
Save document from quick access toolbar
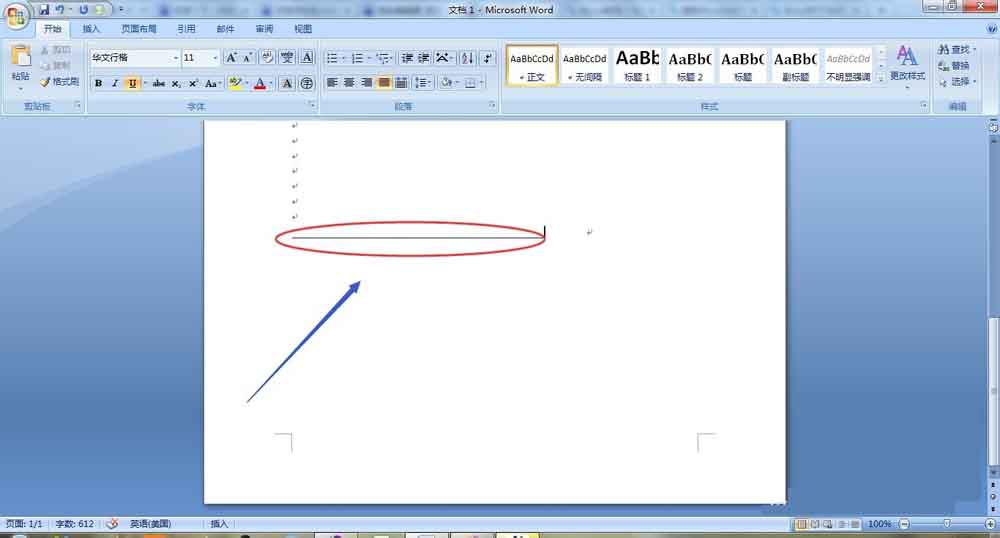click(x=43, y=10)
